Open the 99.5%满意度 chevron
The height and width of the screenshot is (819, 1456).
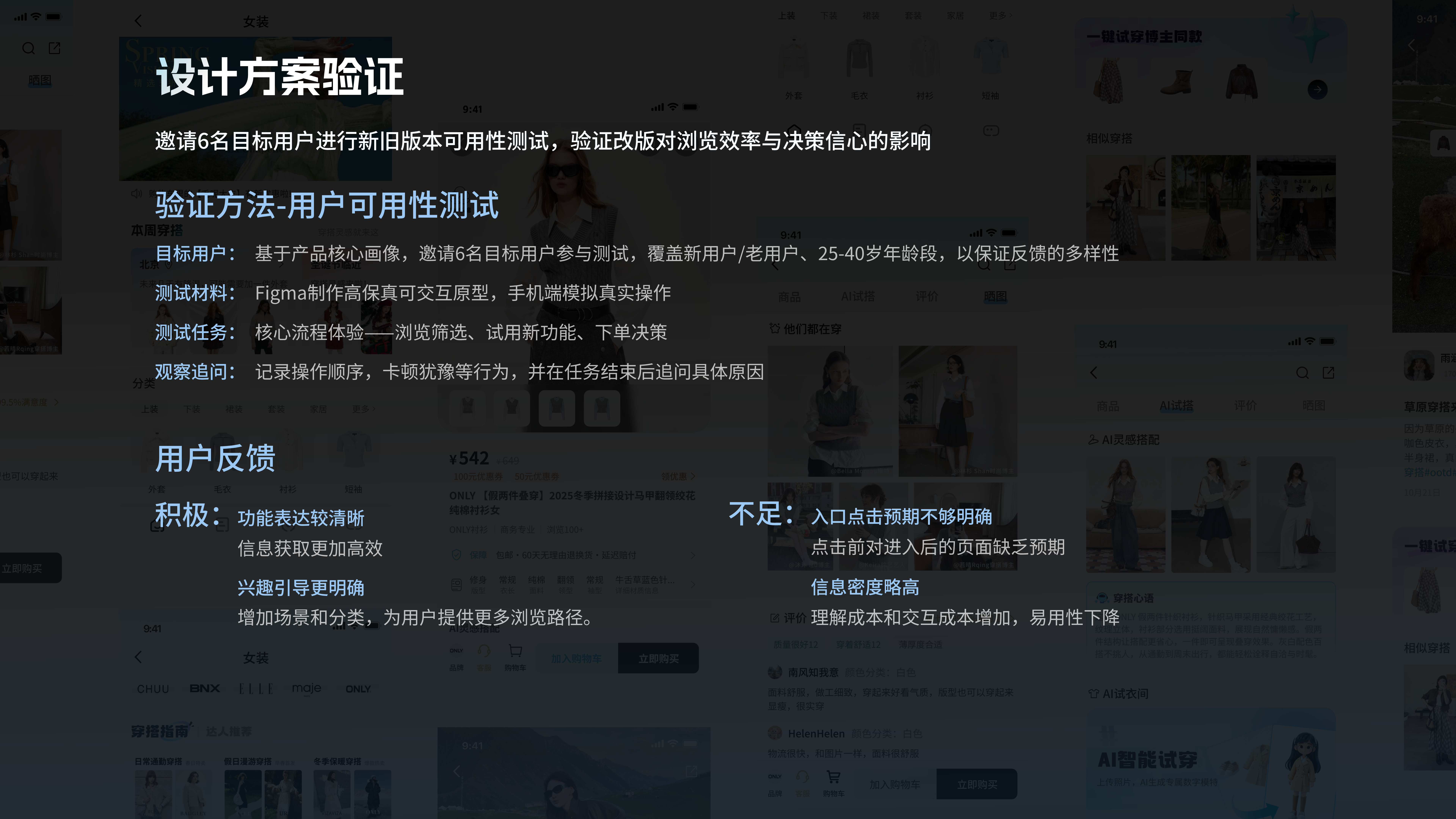pyautogui.click(x=56, y=402)
